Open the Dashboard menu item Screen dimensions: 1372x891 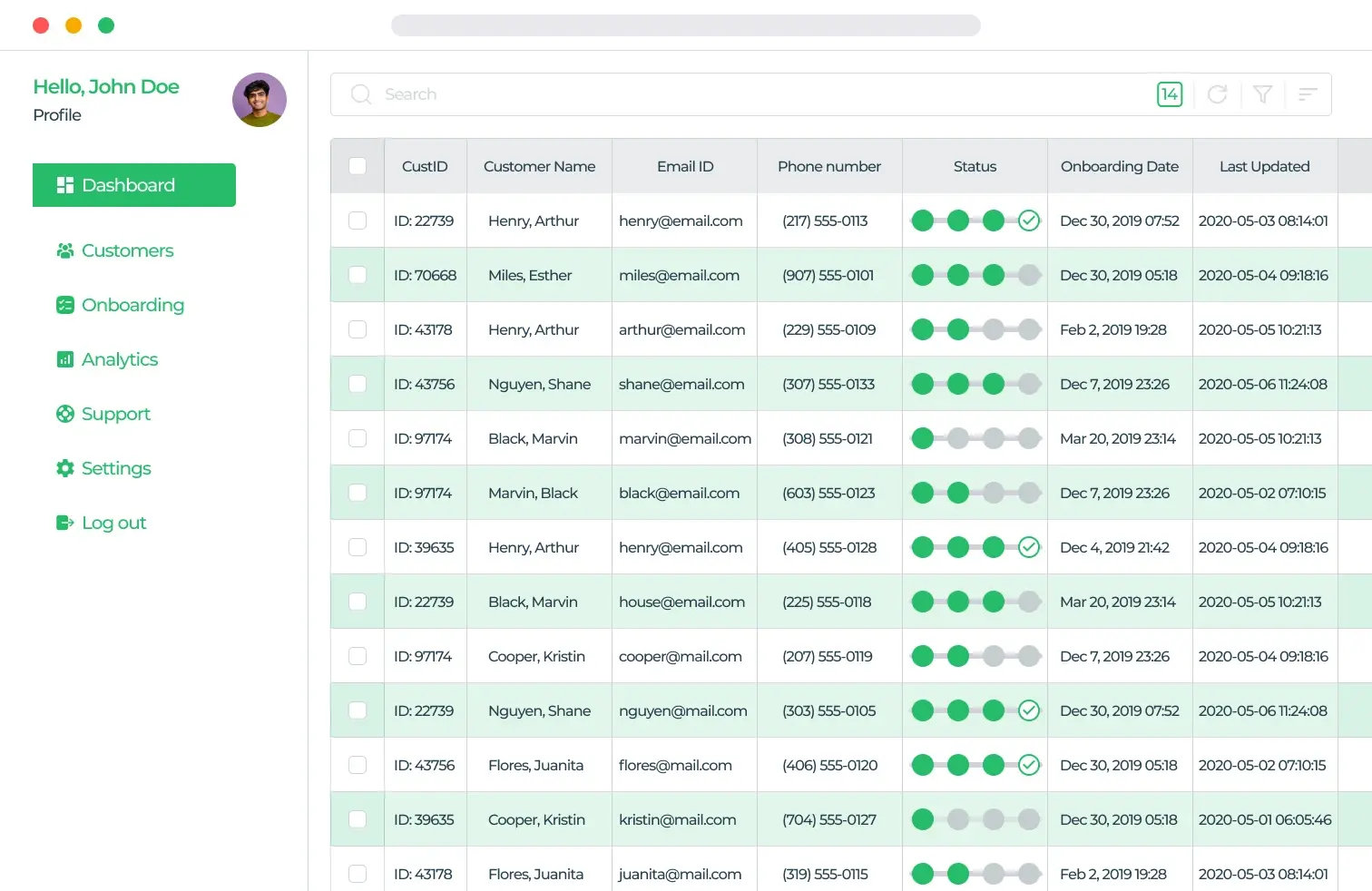[134, 185]
